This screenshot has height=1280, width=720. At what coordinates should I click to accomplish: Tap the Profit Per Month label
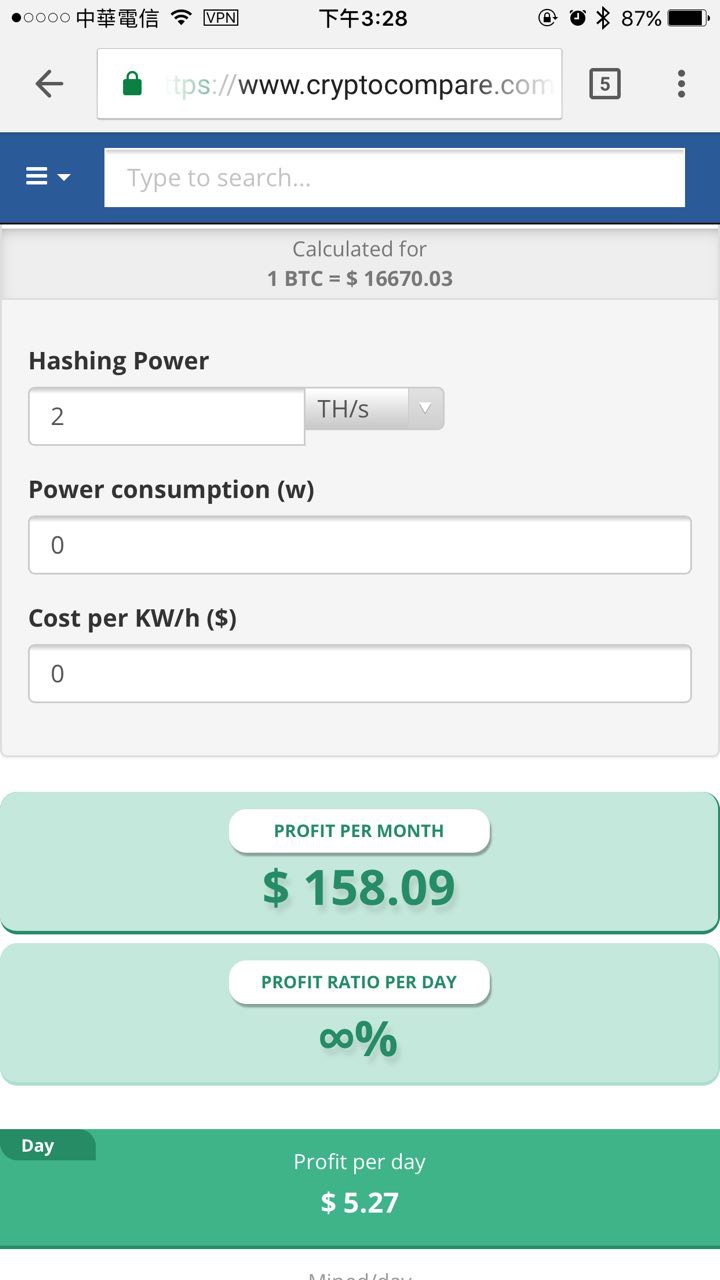point(359,831)
